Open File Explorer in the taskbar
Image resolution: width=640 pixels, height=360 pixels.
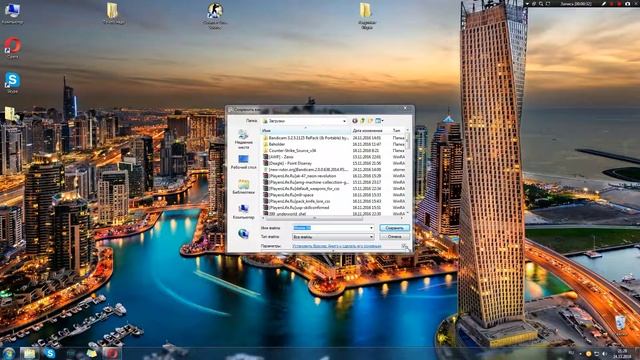click(x=29, y=353)
